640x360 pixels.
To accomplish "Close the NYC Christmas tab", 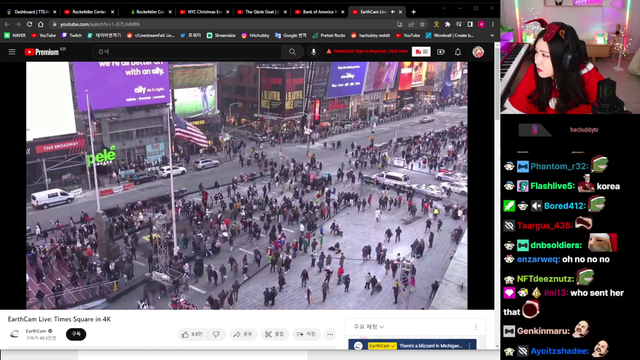I will (227, 12).
